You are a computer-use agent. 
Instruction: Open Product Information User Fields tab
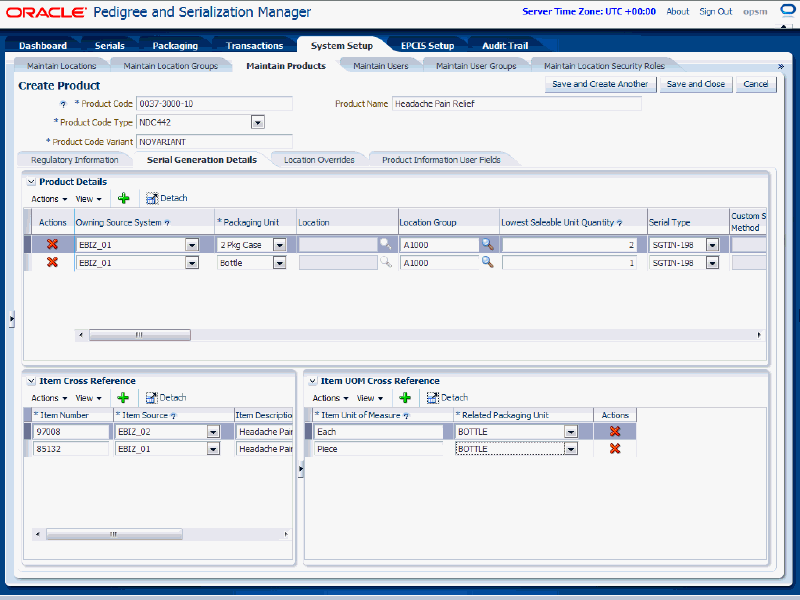pos(441,160)
